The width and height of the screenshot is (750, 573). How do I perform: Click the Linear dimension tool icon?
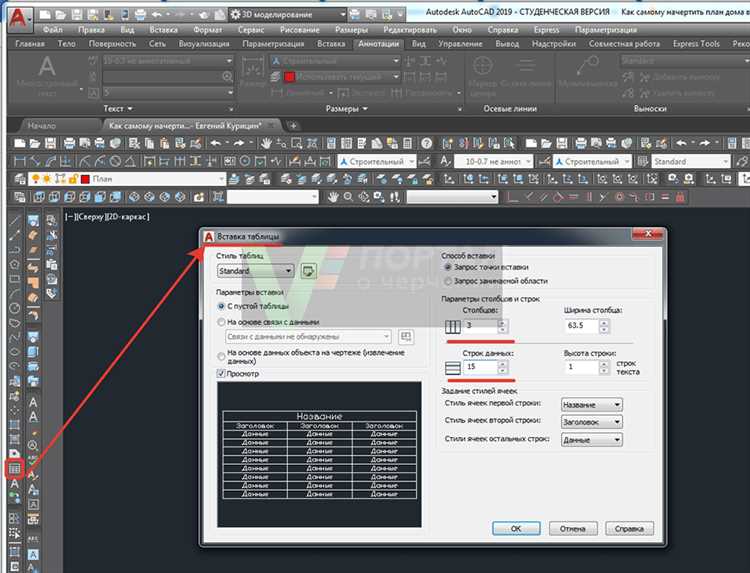(x=20, y=161)
